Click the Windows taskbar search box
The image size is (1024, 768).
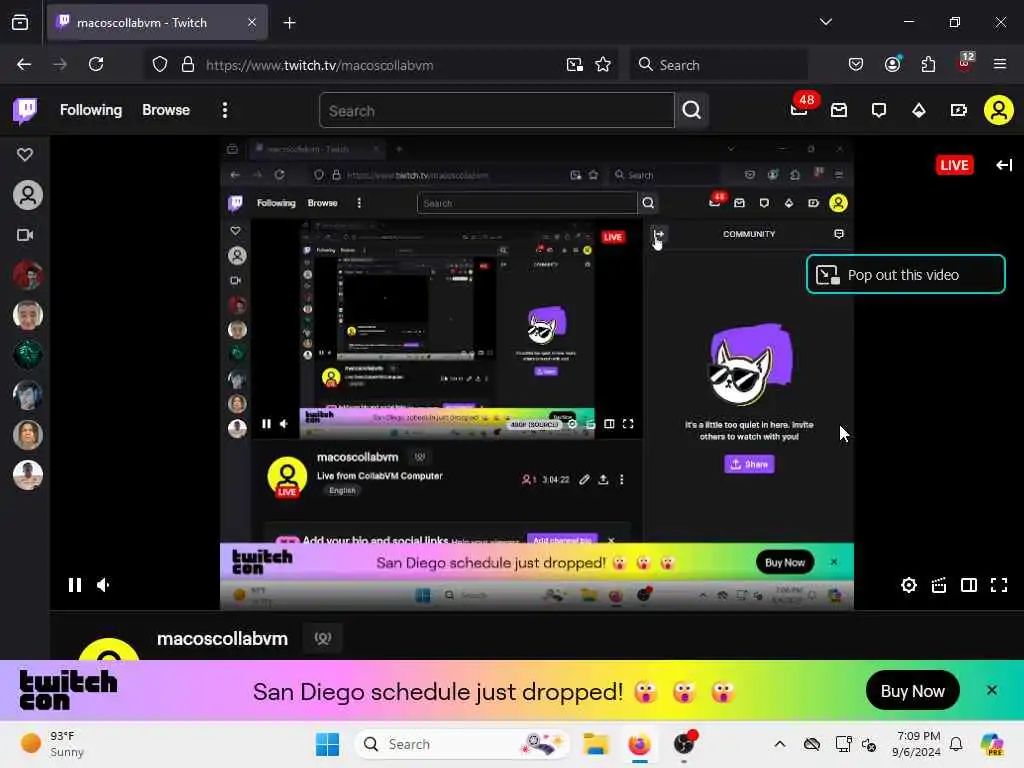[461, 744]
